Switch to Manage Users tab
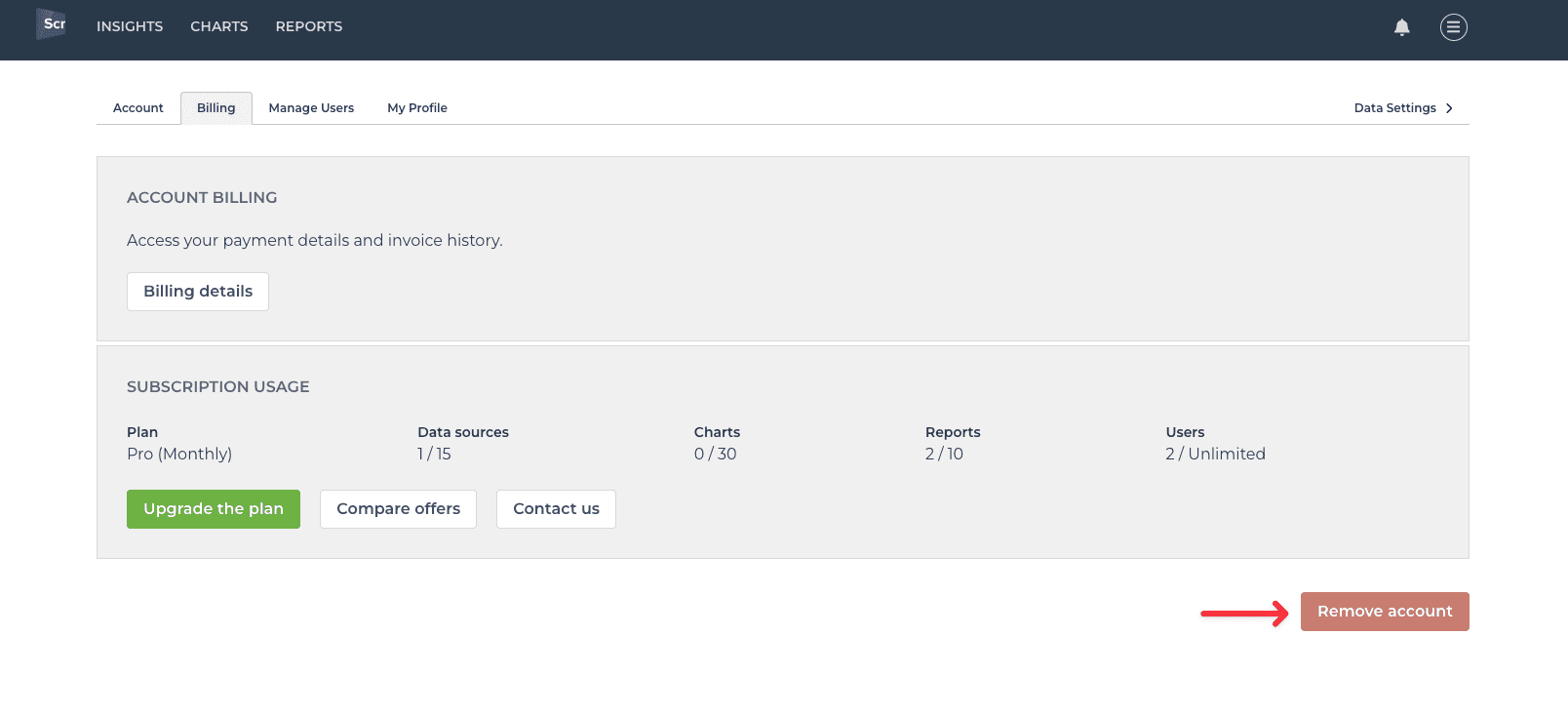This screenshot has height=715, width=1568. click(311, 108)
